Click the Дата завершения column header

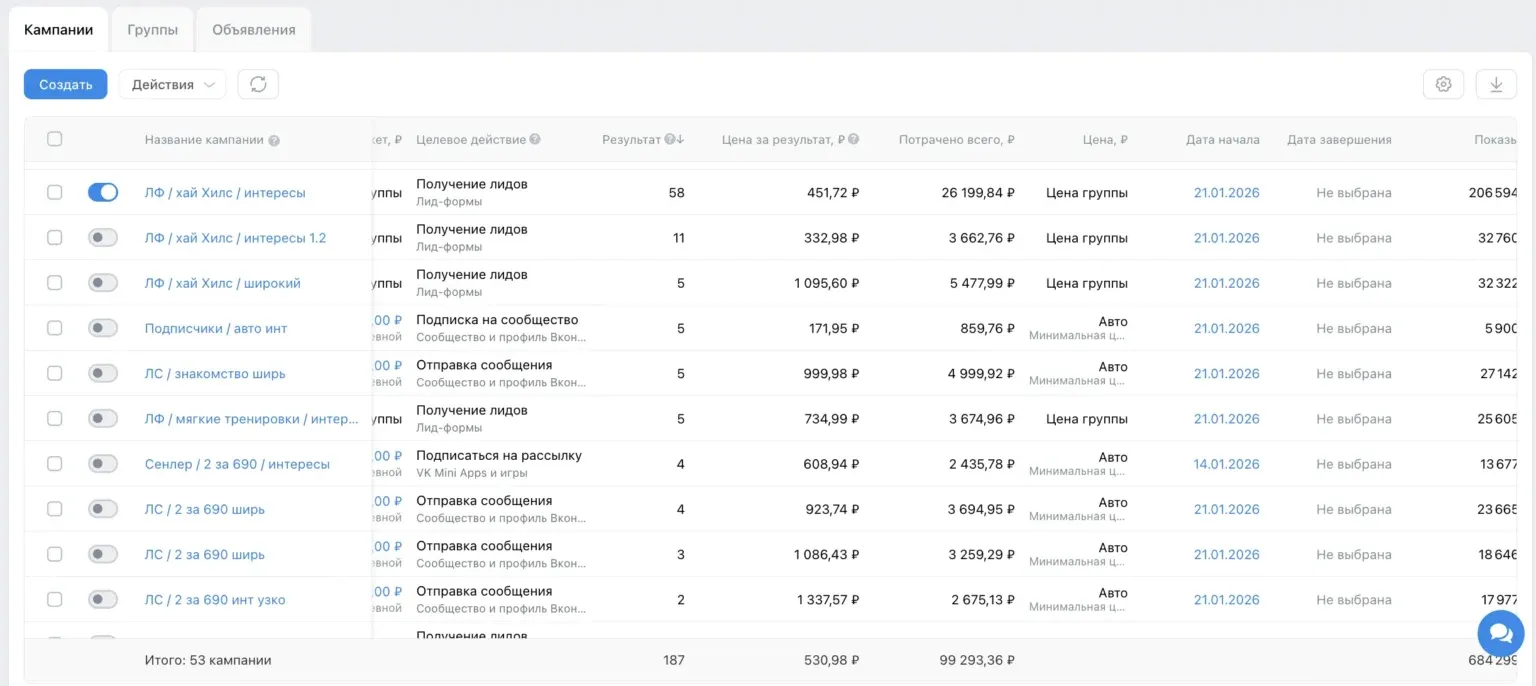click(1339, 140)
